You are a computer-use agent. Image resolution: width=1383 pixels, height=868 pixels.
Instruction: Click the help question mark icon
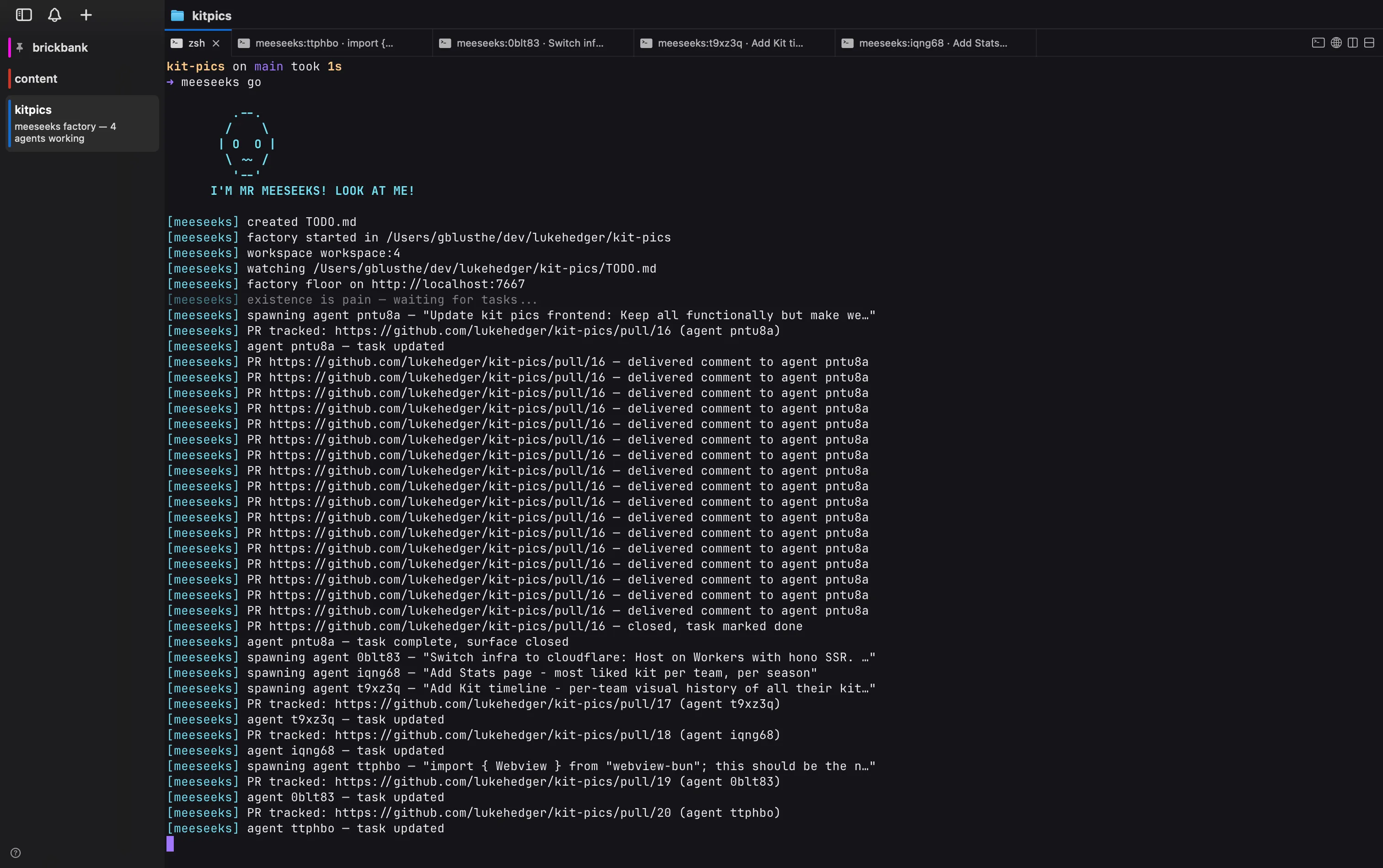(x=16, y=852)
